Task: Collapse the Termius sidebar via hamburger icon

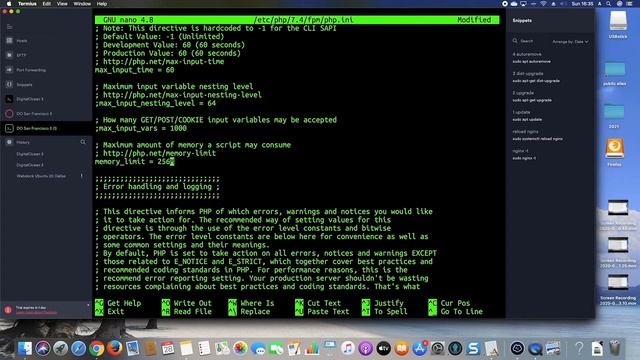Action: (x=9, y=27)
